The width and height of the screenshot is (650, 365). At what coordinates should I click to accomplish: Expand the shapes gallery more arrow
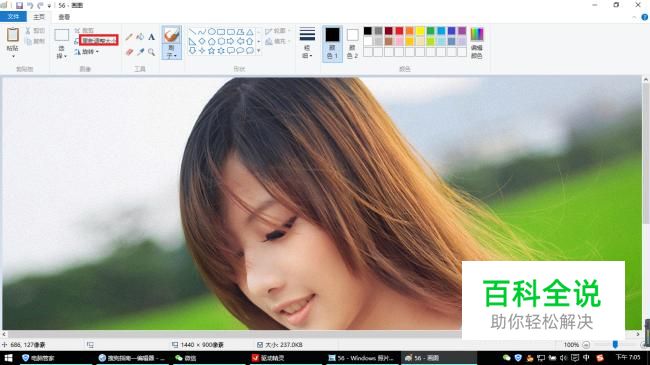click(x=259, y=51)
